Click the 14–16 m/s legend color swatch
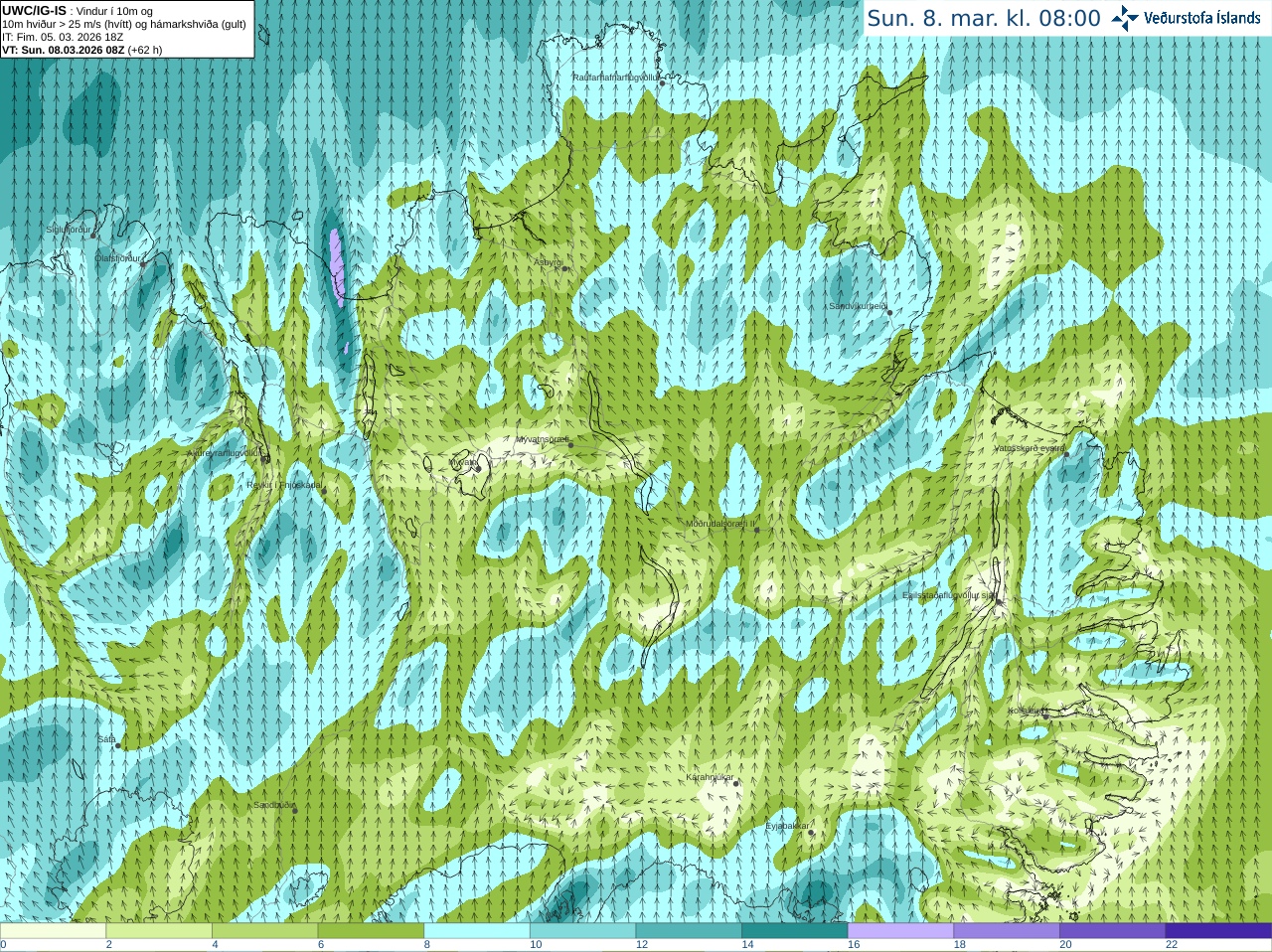Image resolution: width=1272 pixels, height=952 pixels. click(x=795, y=931)
